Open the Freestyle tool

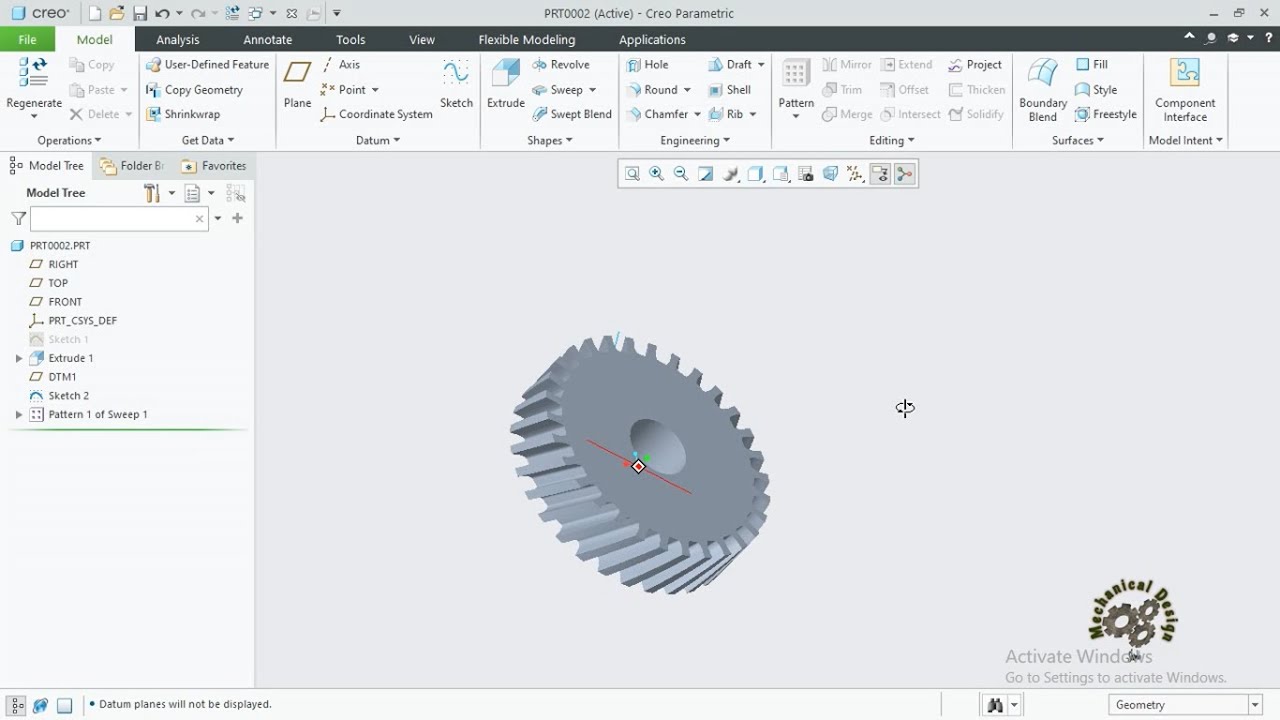[x=1106, y=114]
